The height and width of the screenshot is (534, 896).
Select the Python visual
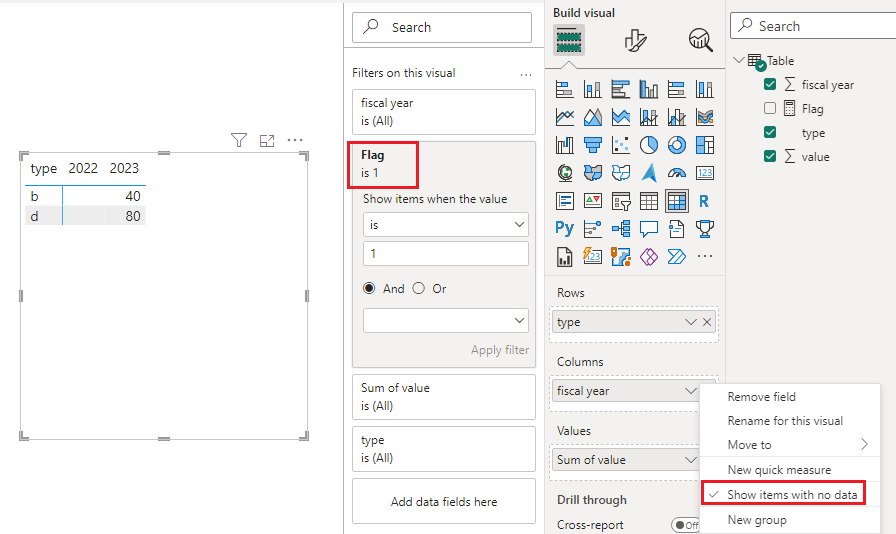[x=565, y=229]
